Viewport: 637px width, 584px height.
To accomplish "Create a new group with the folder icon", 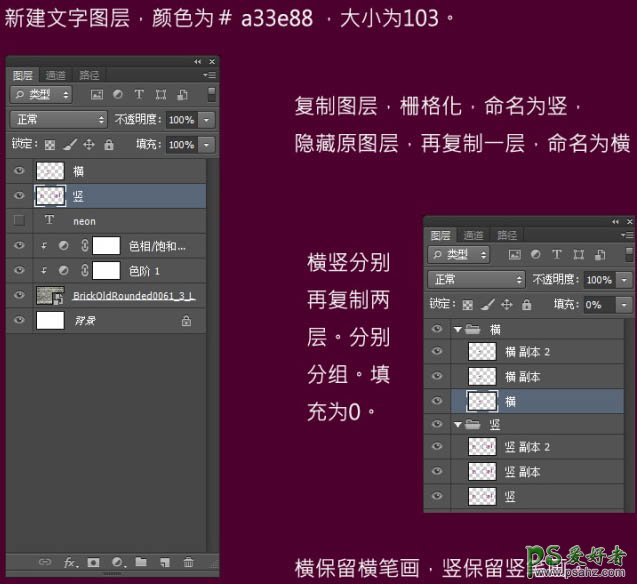I will pyautogui.click(x=141, y=562).
